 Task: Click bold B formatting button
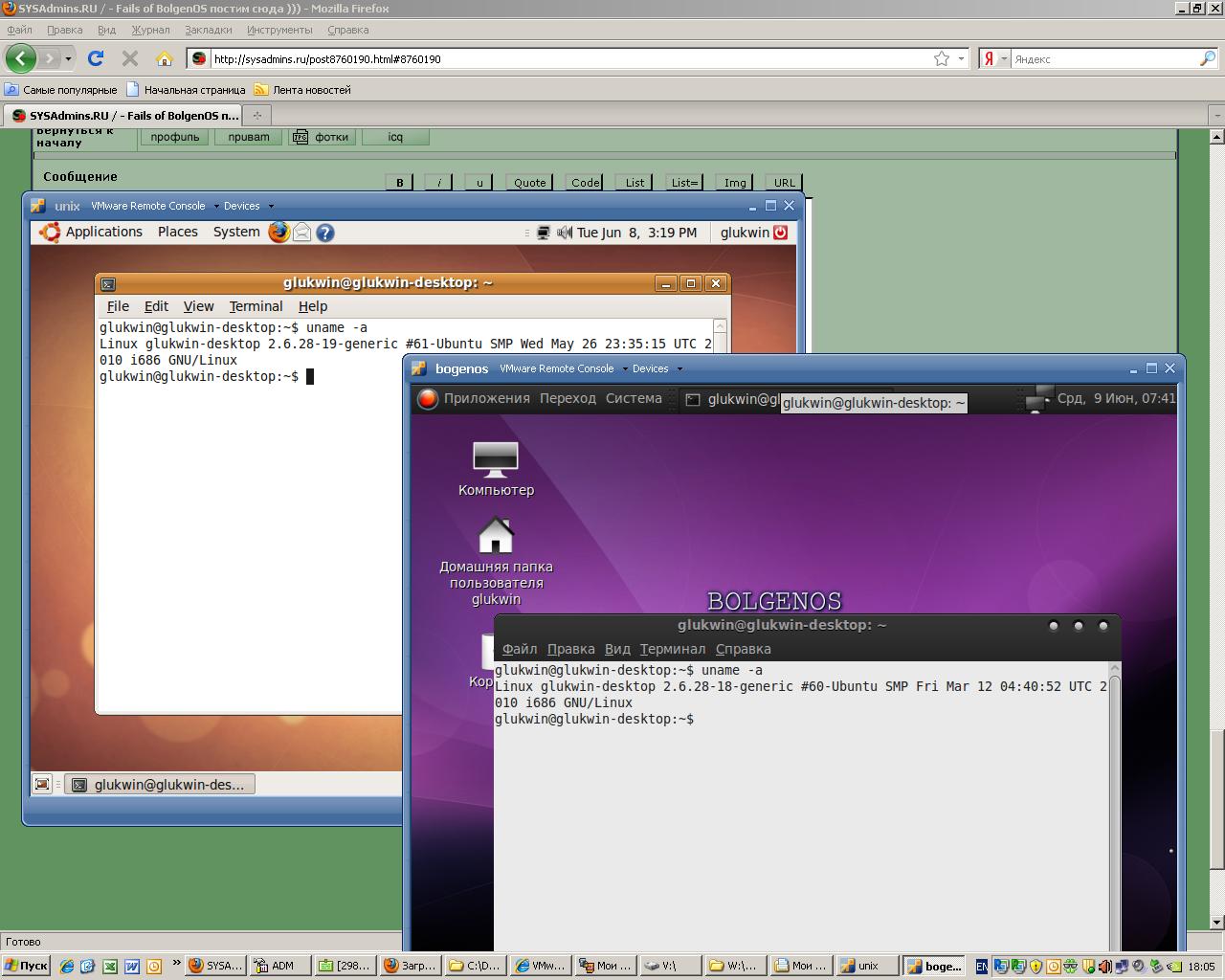[399, 182]
